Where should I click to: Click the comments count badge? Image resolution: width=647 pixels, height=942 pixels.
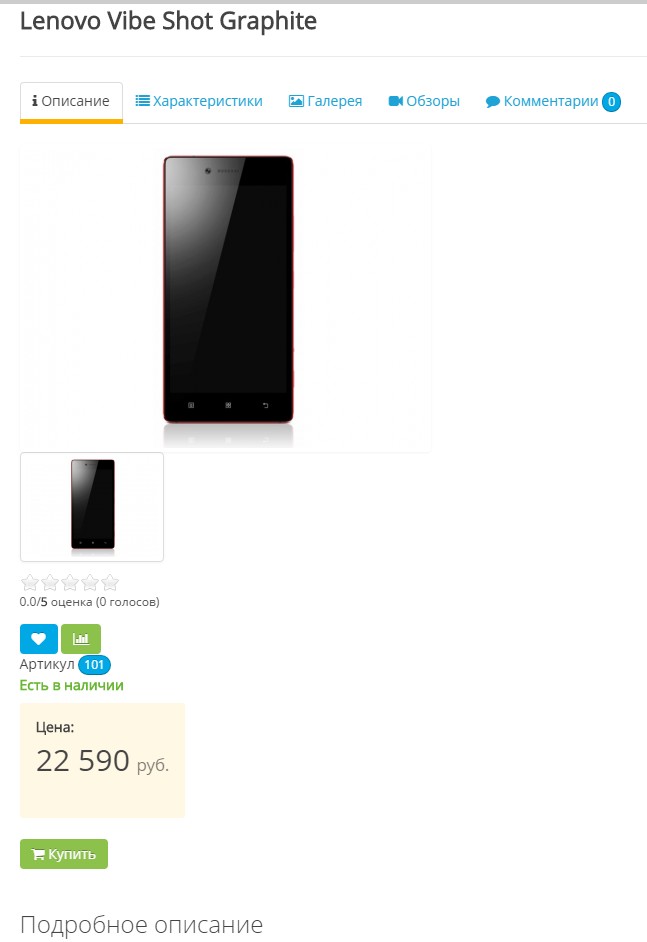(x=612, y=102)
